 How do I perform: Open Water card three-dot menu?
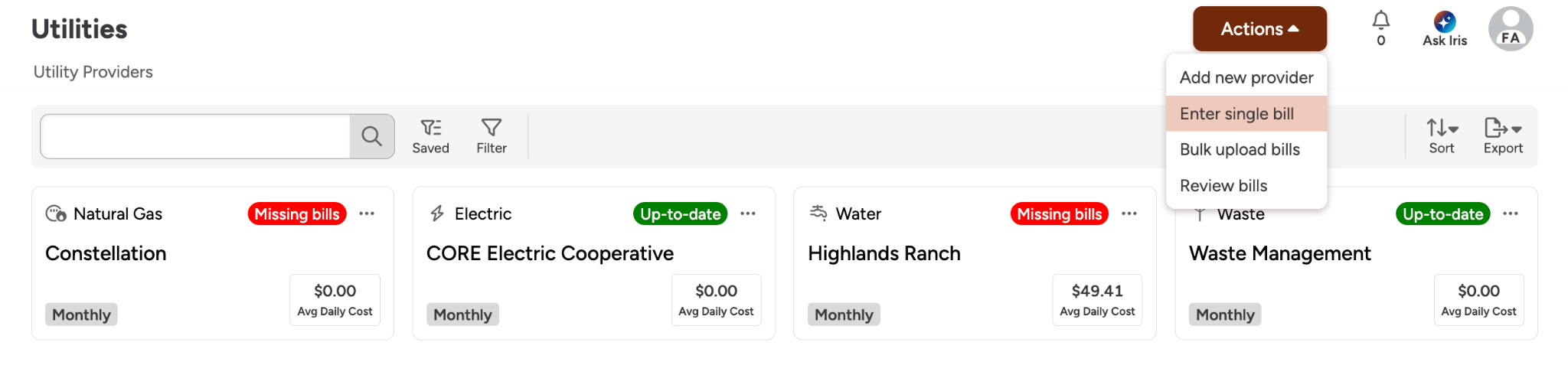(x=1129, y=214)
